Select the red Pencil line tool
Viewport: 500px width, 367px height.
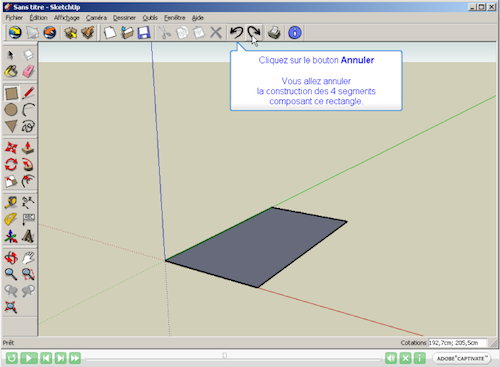(28, 93)
